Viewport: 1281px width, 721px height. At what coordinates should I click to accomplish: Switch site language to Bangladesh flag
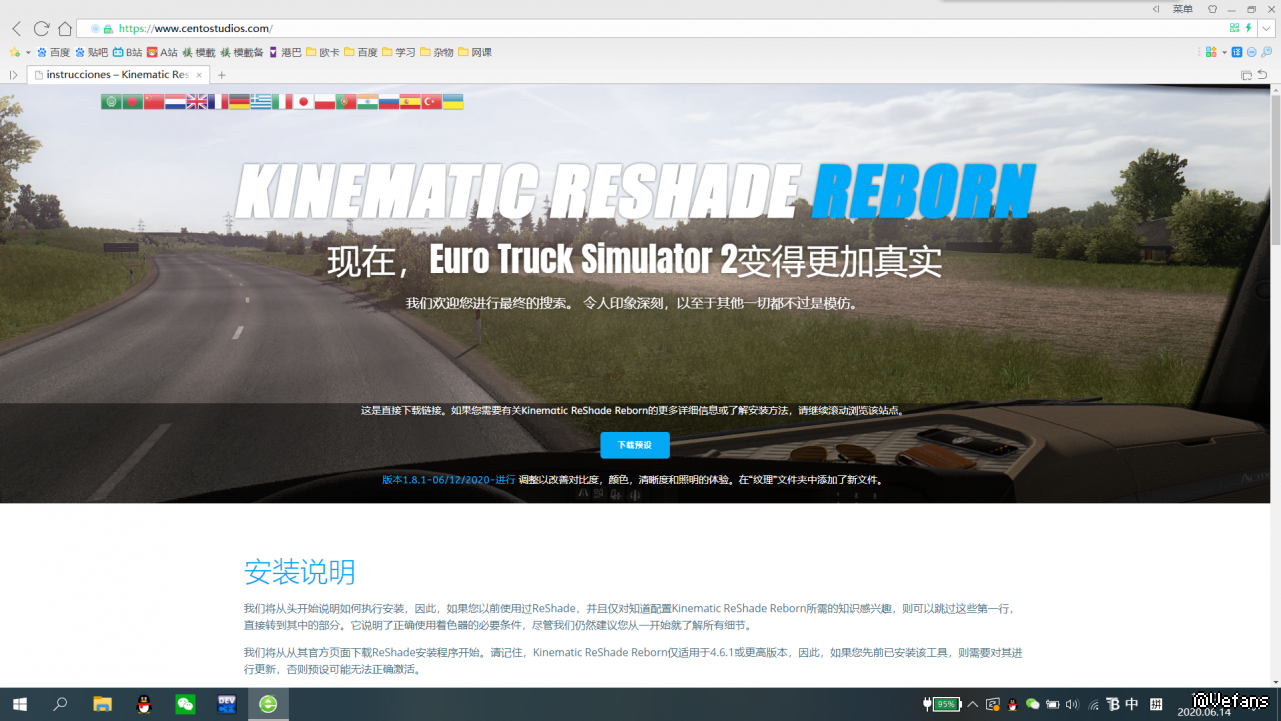[x=132, y=101]
